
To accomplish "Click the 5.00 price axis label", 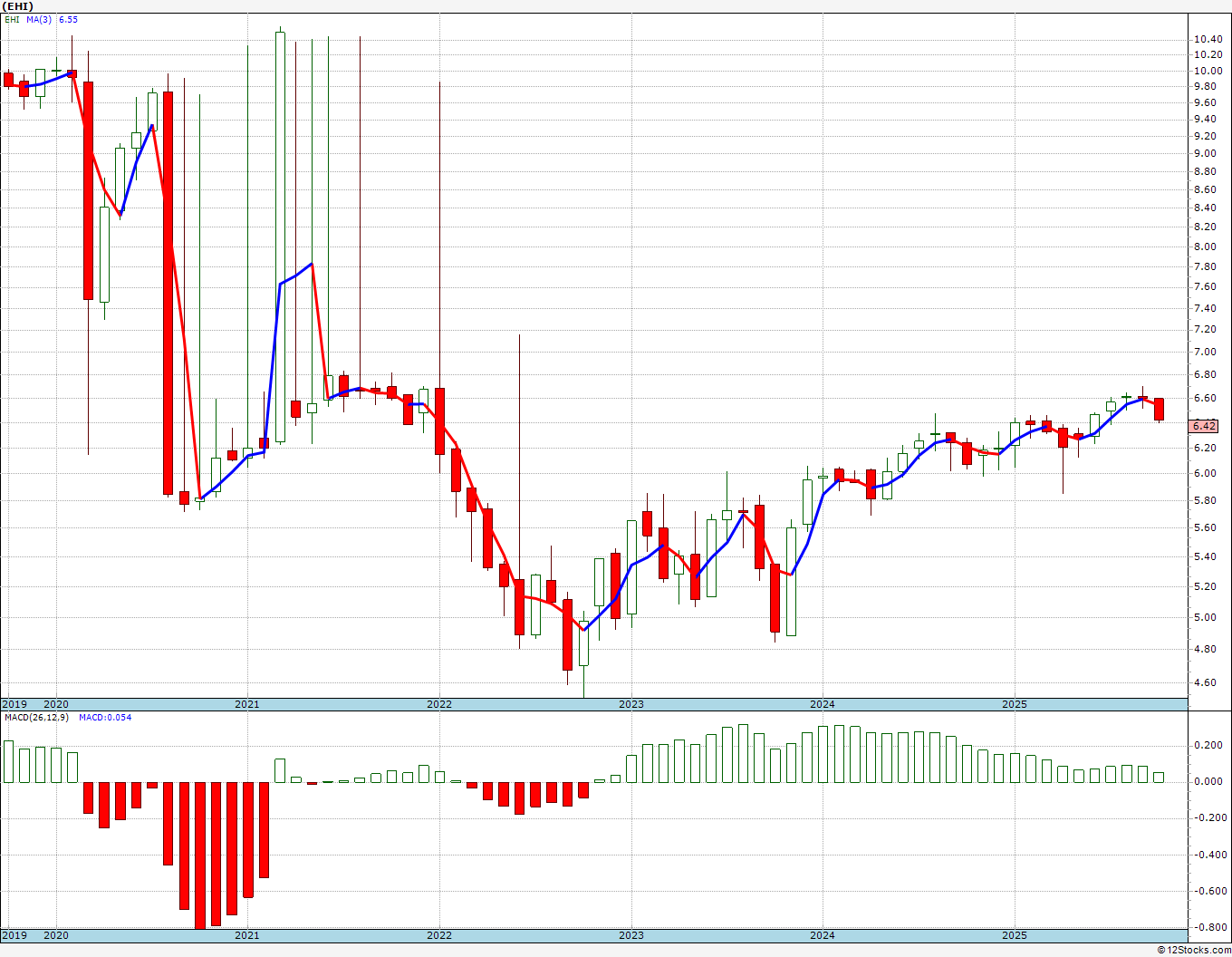I will pyautogui.click(x=1206, y=617).
